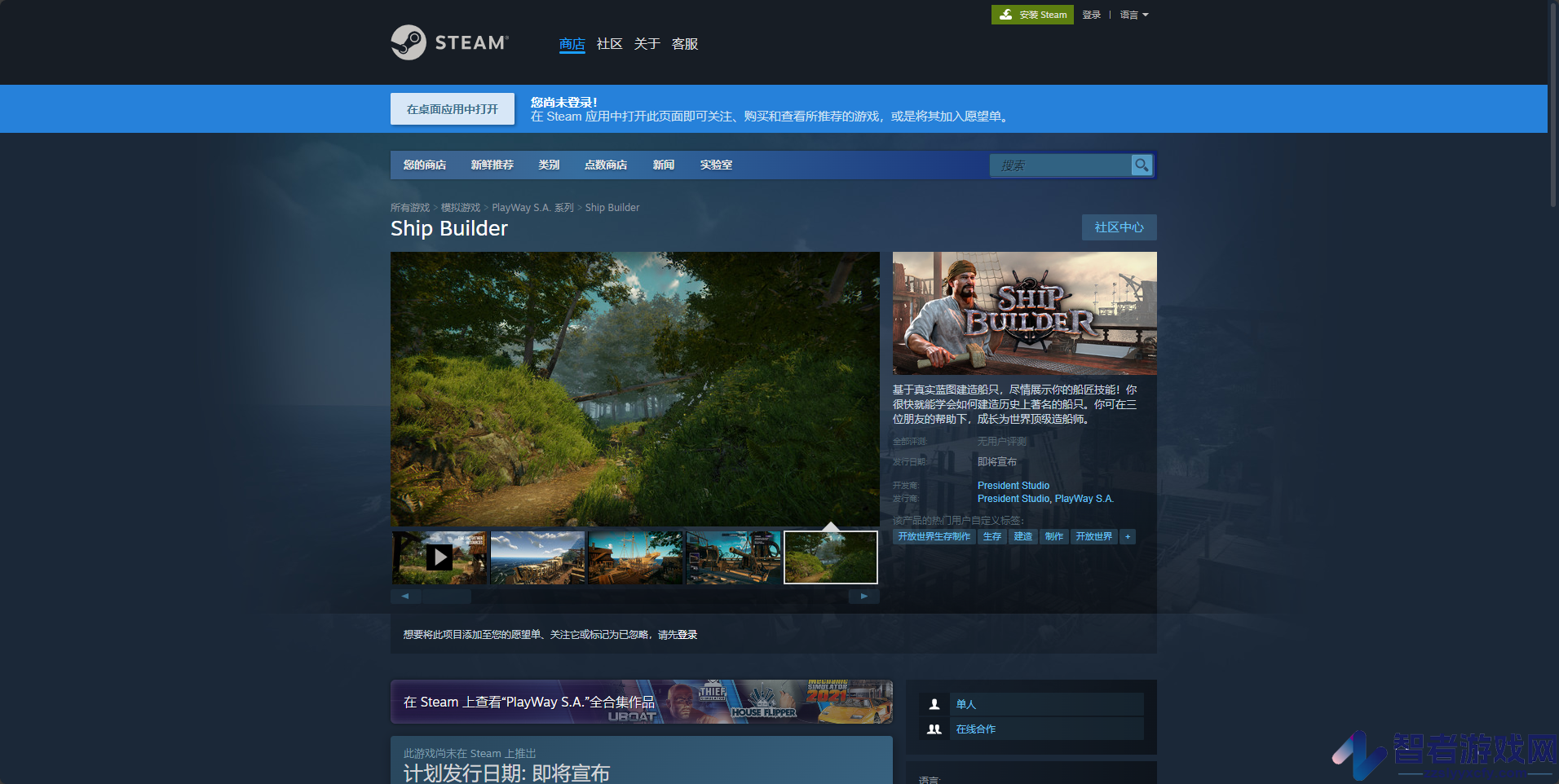
Task: Select the harbor sea view screenshot thumbnail
Action: (x=537, y=557)
